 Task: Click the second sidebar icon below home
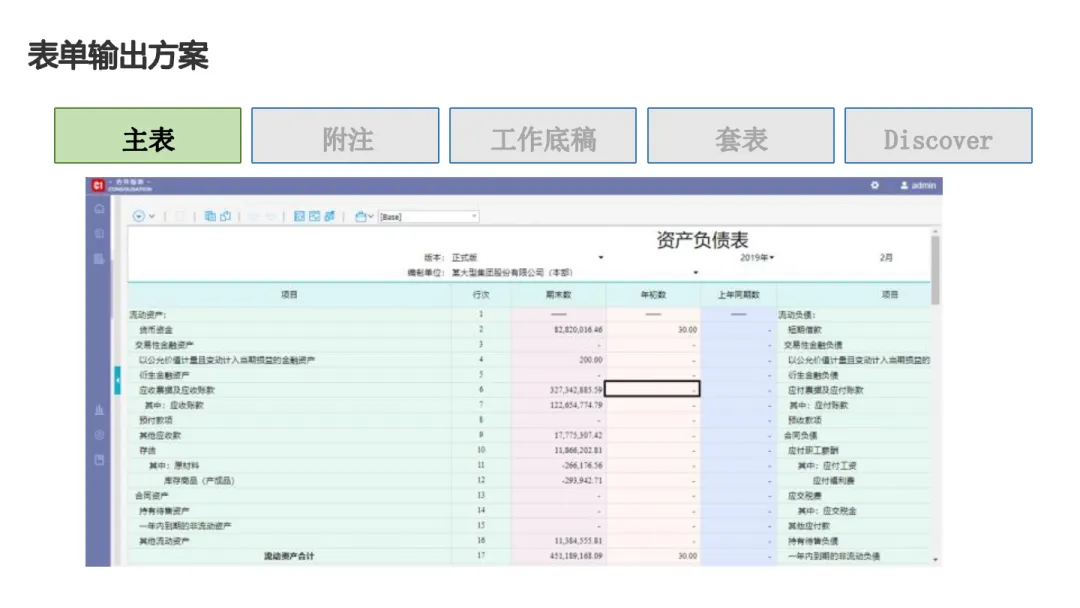coord(99,233)
